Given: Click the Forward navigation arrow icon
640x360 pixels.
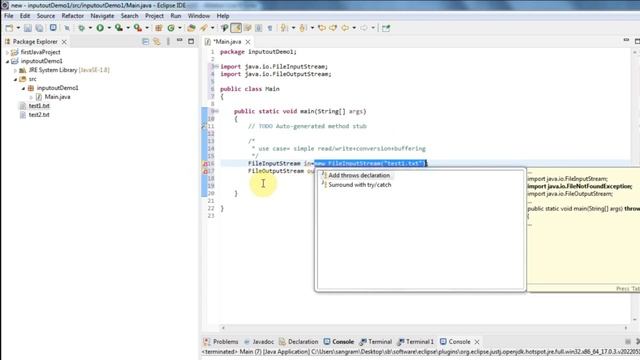Looking at the screenshot, I should point(364,28).
